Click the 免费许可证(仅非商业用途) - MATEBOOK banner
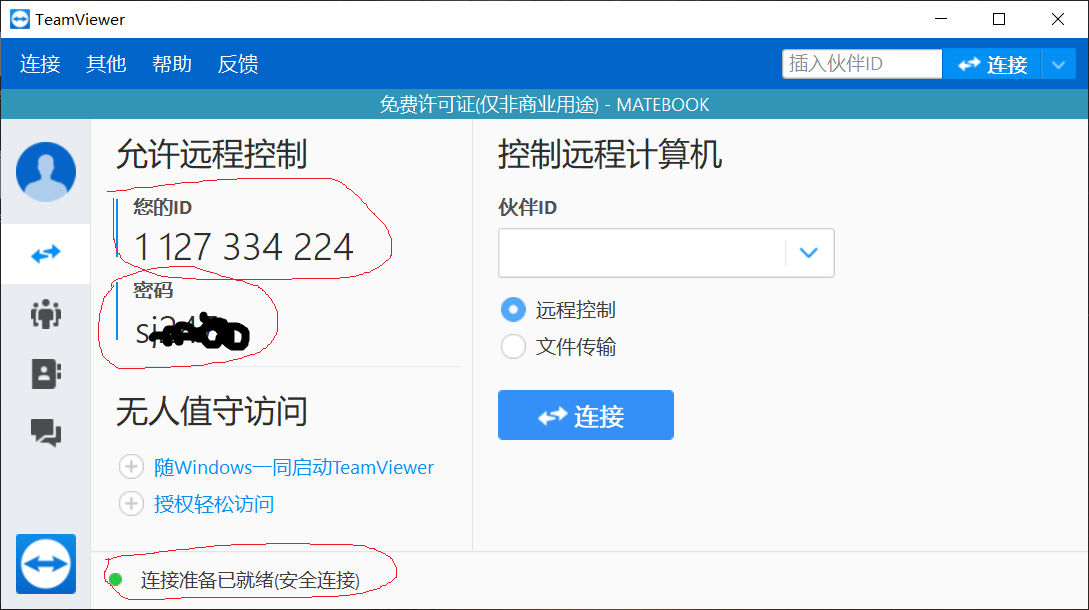Viewport: 1089px width, 610px height. 544,104
